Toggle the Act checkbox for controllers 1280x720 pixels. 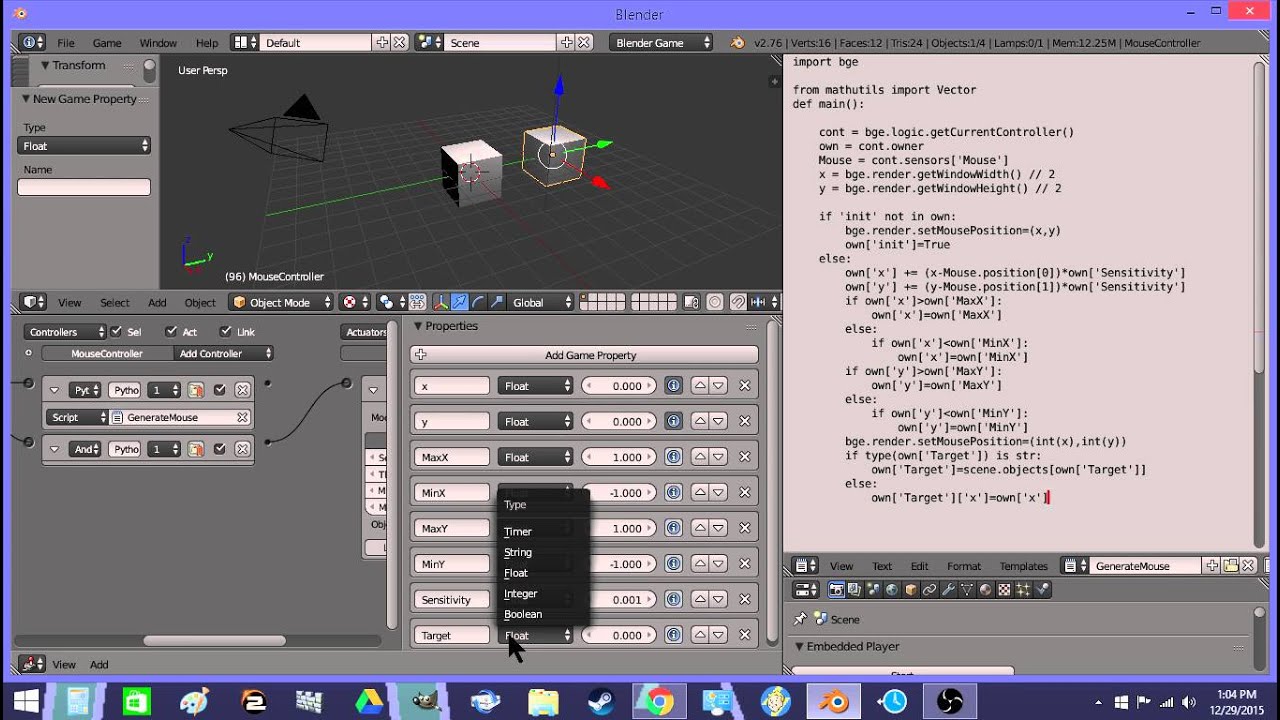pos(171,332)
